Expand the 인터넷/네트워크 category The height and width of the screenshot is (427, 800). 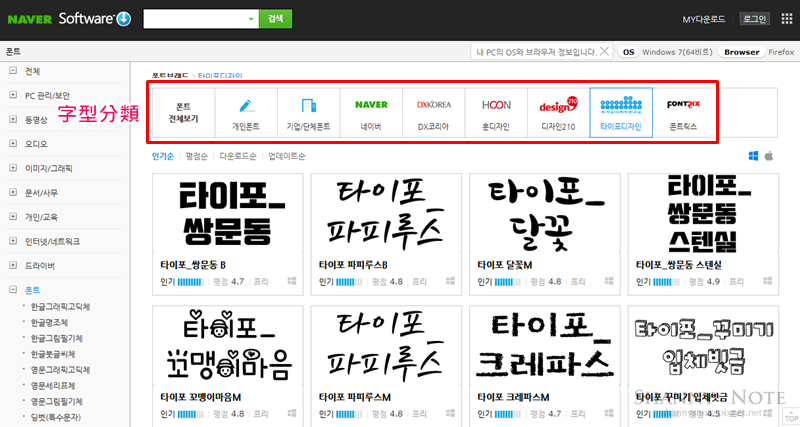[x=13, y=241]
